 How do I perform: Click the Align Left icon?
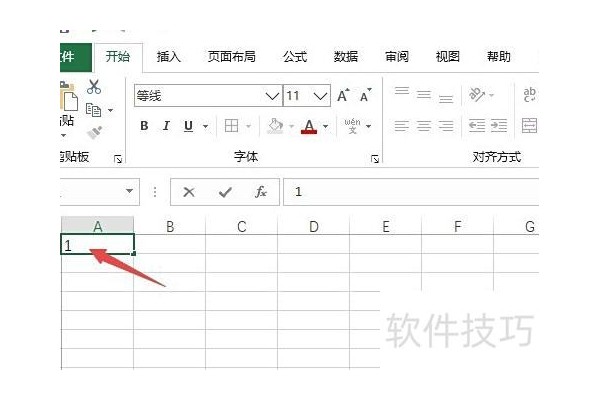pyautogui.click(x=402, y=126)
